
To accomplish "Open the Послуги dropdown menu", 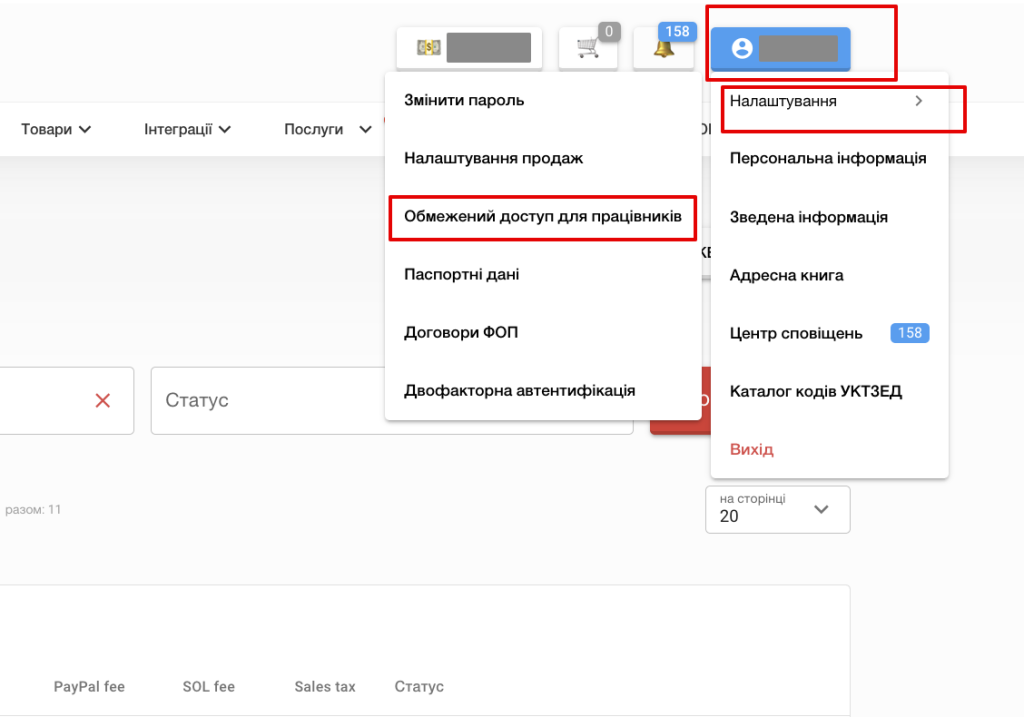I will click(x=327, y=129).
